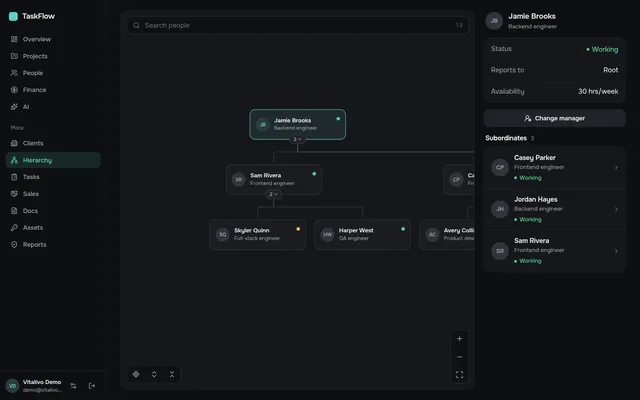Select the Skyler Quinn node
640x400 pixels.
[258, 235]
